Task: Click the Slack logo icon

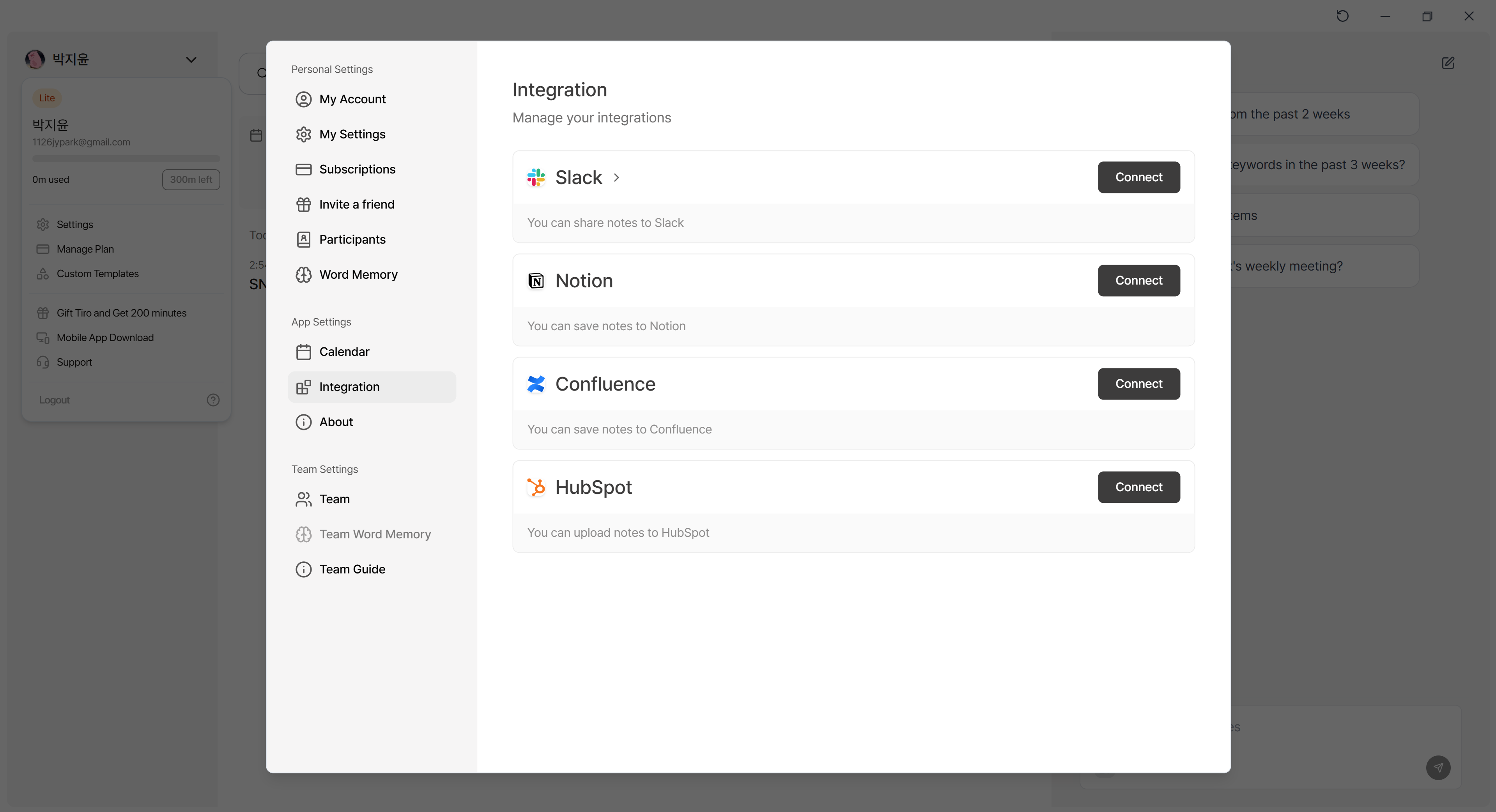Action: (x=535, y=177)
